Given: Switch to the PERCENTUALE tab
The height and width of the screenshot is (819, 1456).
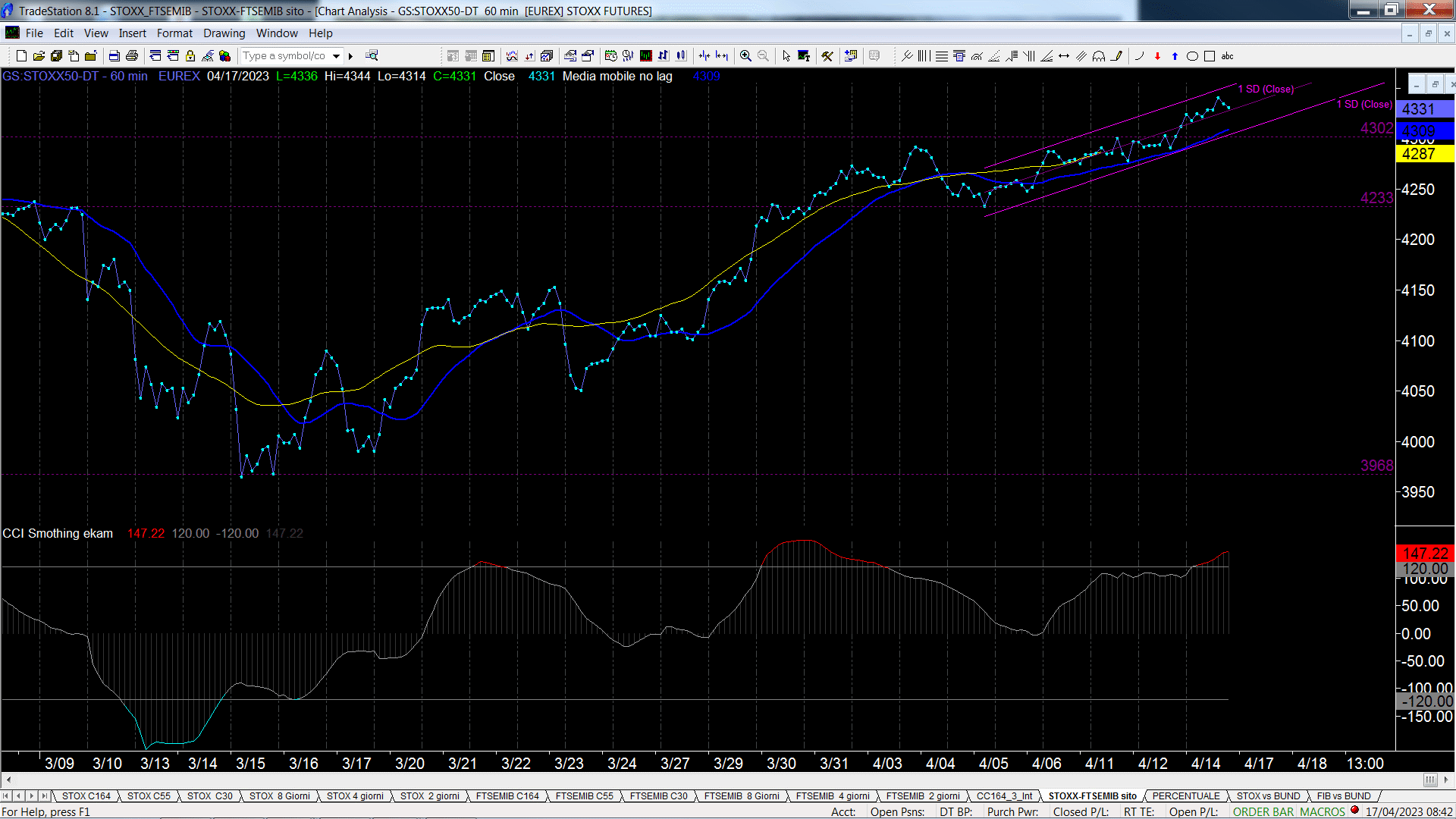Looking at the screenshot, I should [1186, 796].
